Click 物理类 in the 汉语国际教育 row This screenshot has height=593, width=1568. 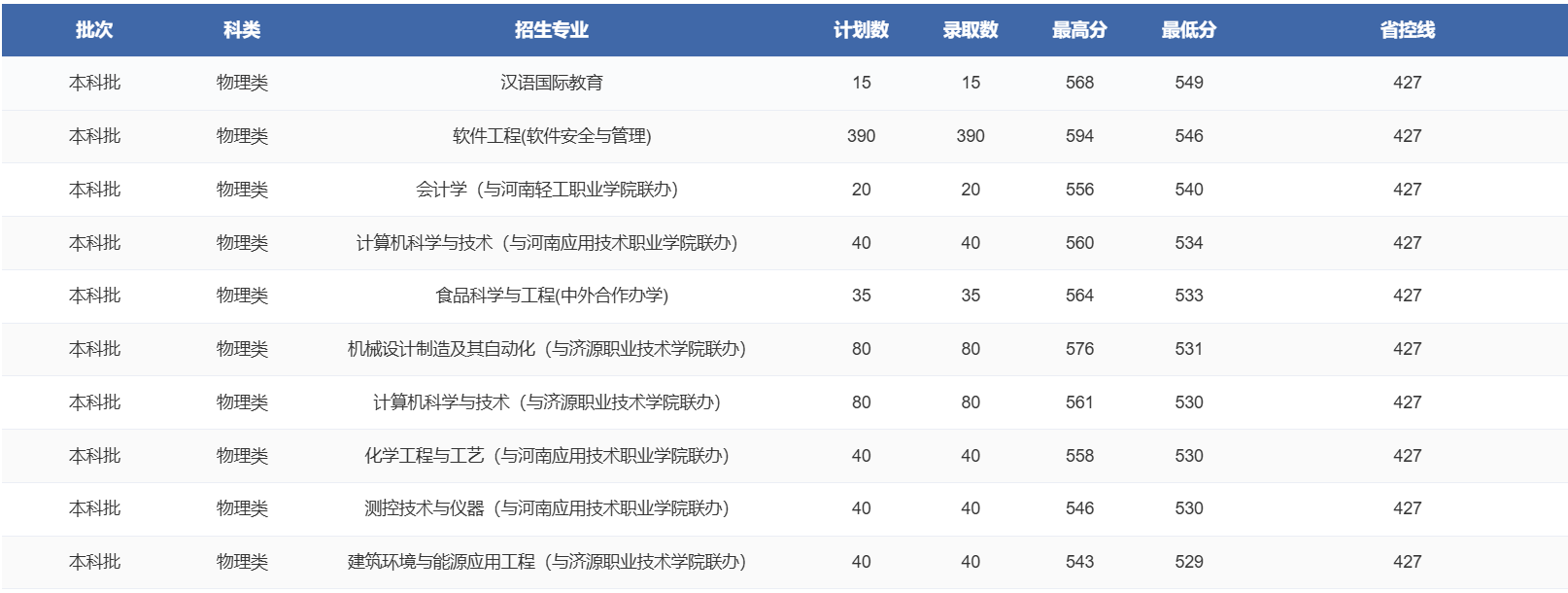(242, 83)
